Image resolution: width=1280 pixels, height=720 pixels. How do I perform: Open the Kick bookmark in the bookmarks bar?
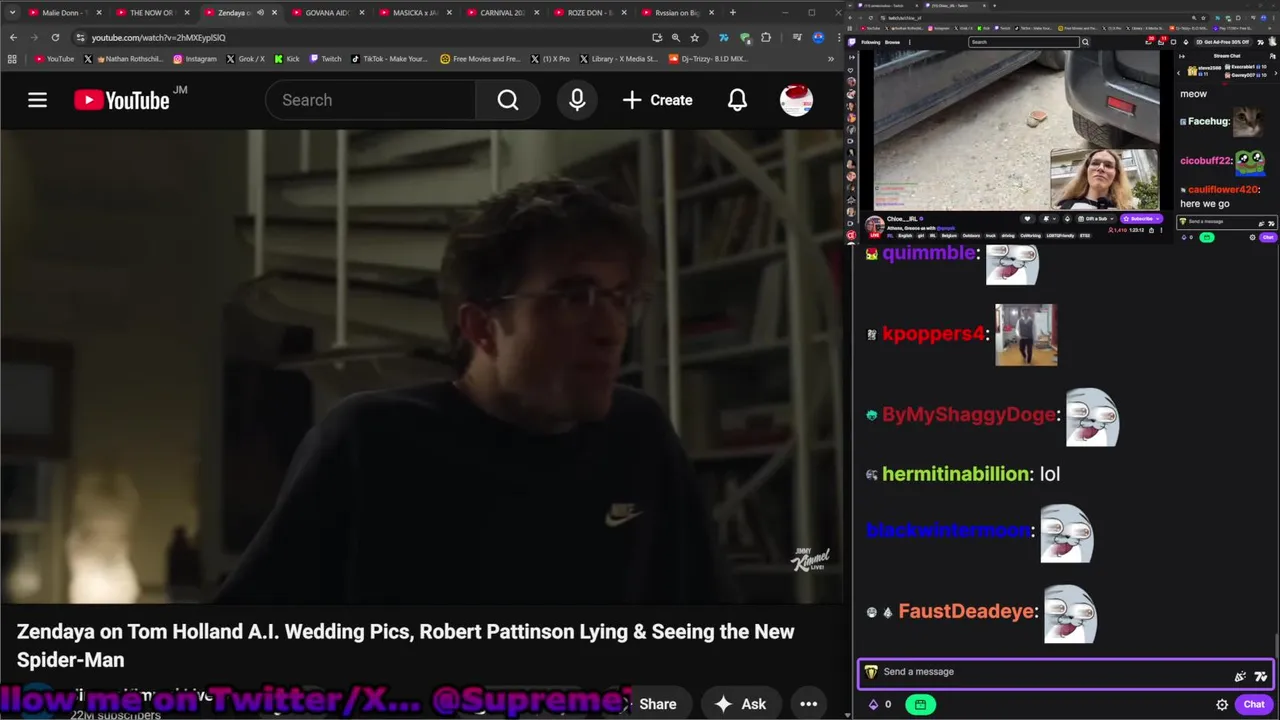point(287,59)
